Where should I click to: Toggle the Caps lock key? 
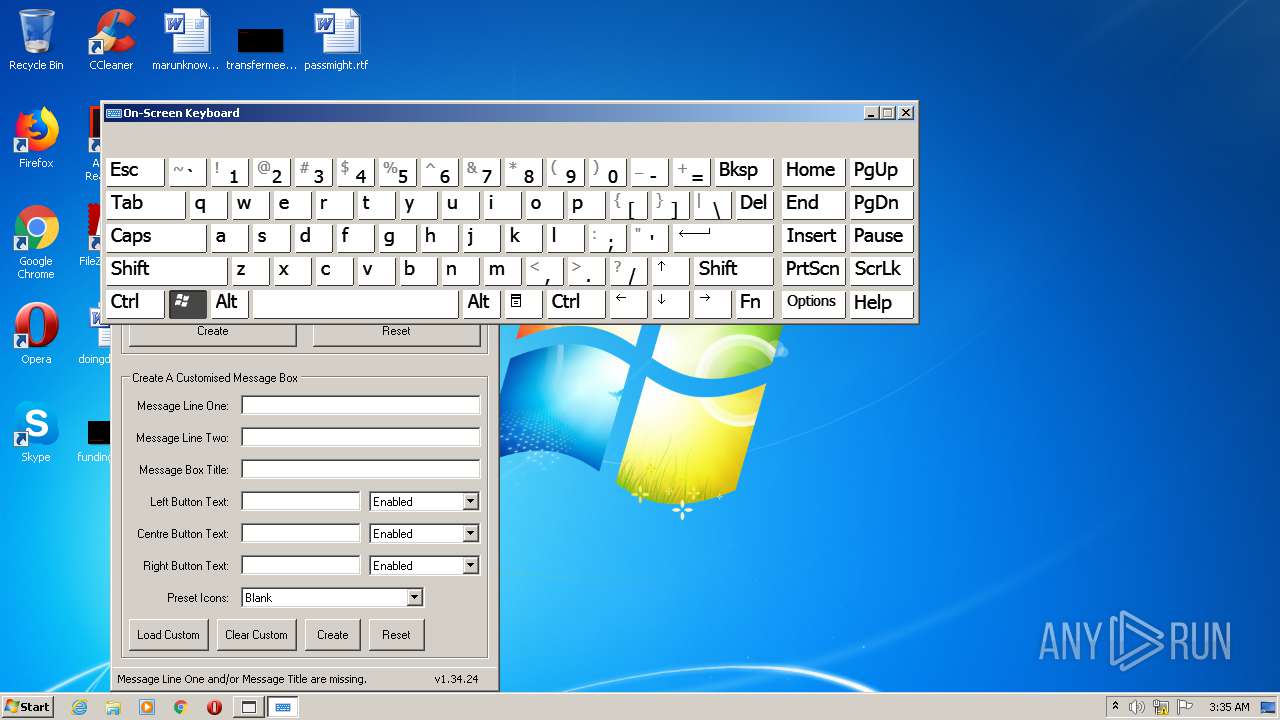(x=155, y=237)
